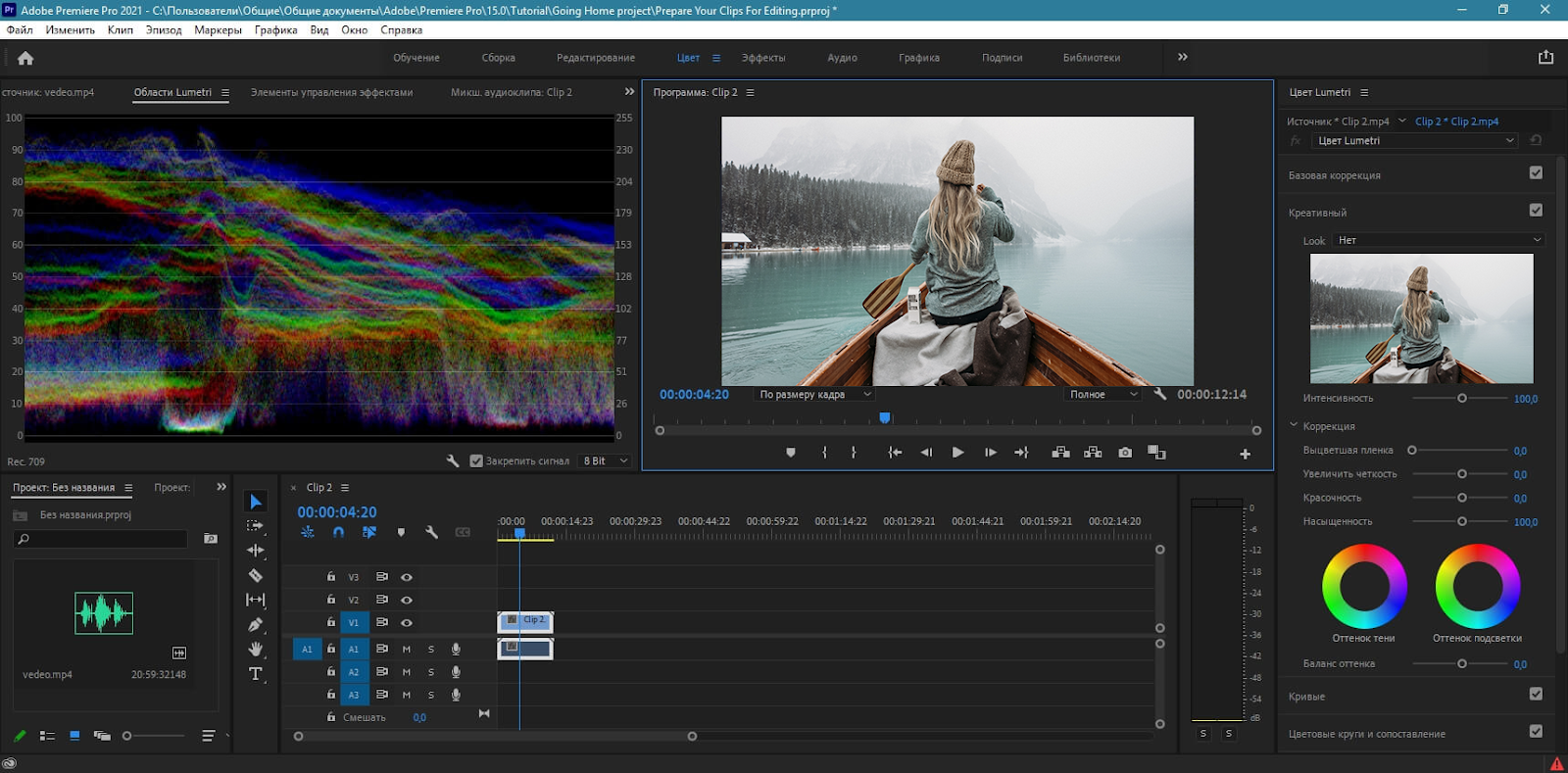Open the Look dropdown set to Нет

[1438, 240]
